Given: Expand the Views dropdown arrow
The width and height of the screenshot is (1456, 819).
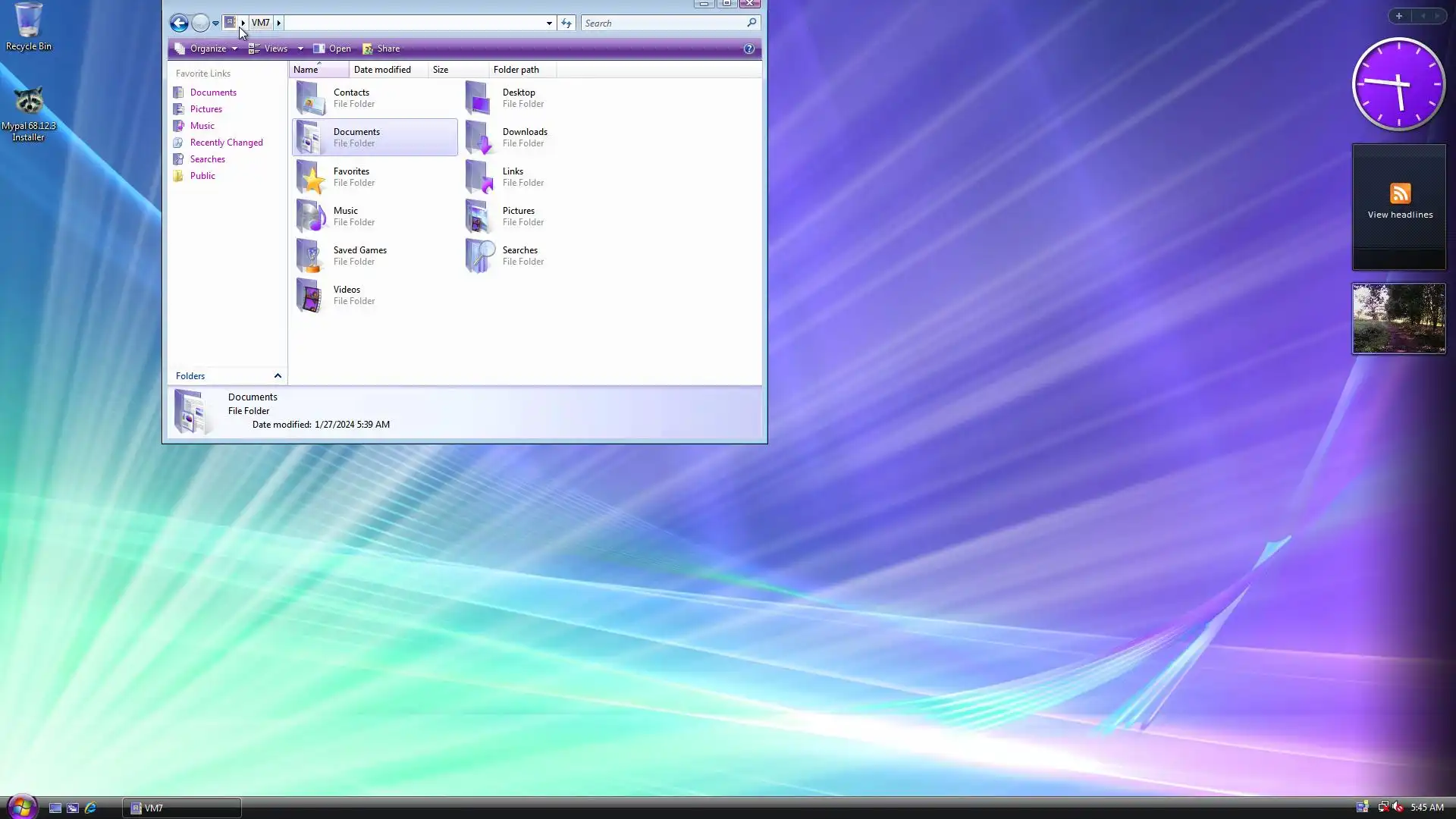Looking at the screenshot, I should tap(300, 49).
